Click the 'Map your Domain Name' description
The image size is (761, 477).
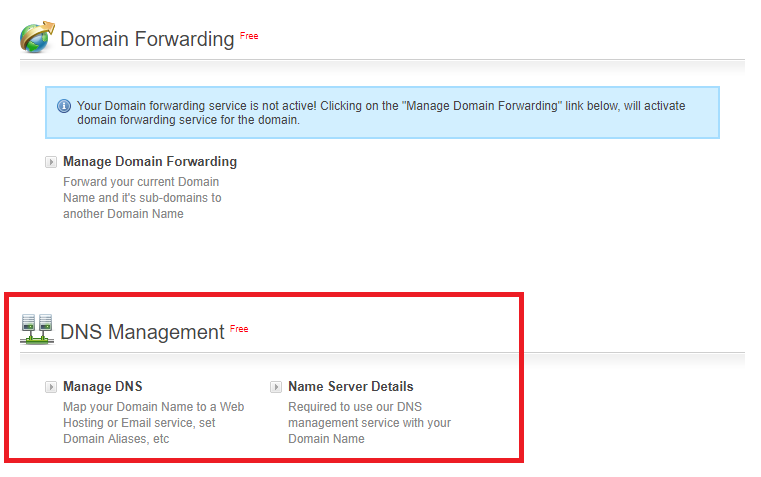[153, 423]
